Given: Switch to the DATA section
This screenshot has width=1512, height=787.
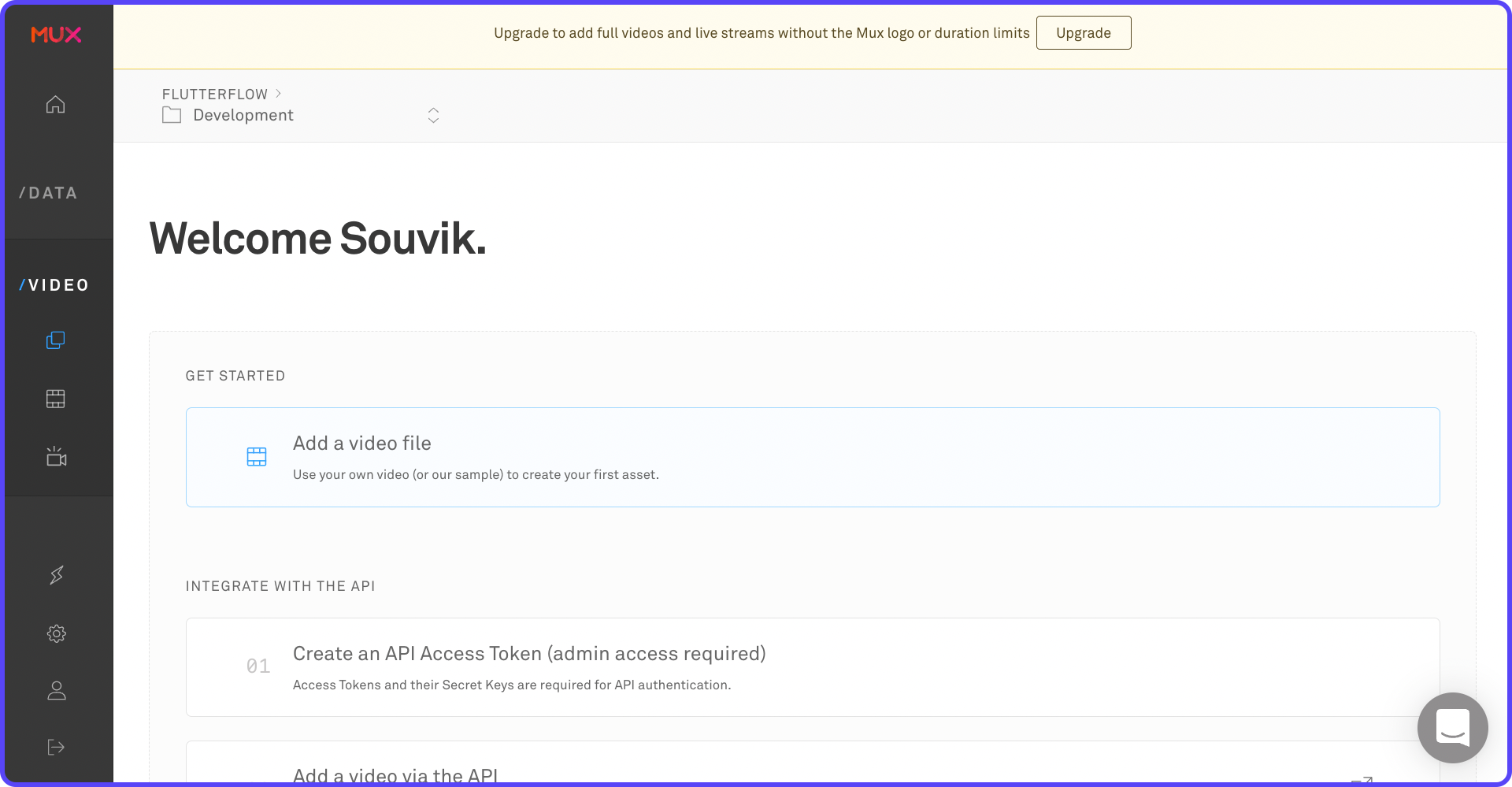Looking at the screenshot, I should click(48, 192).
